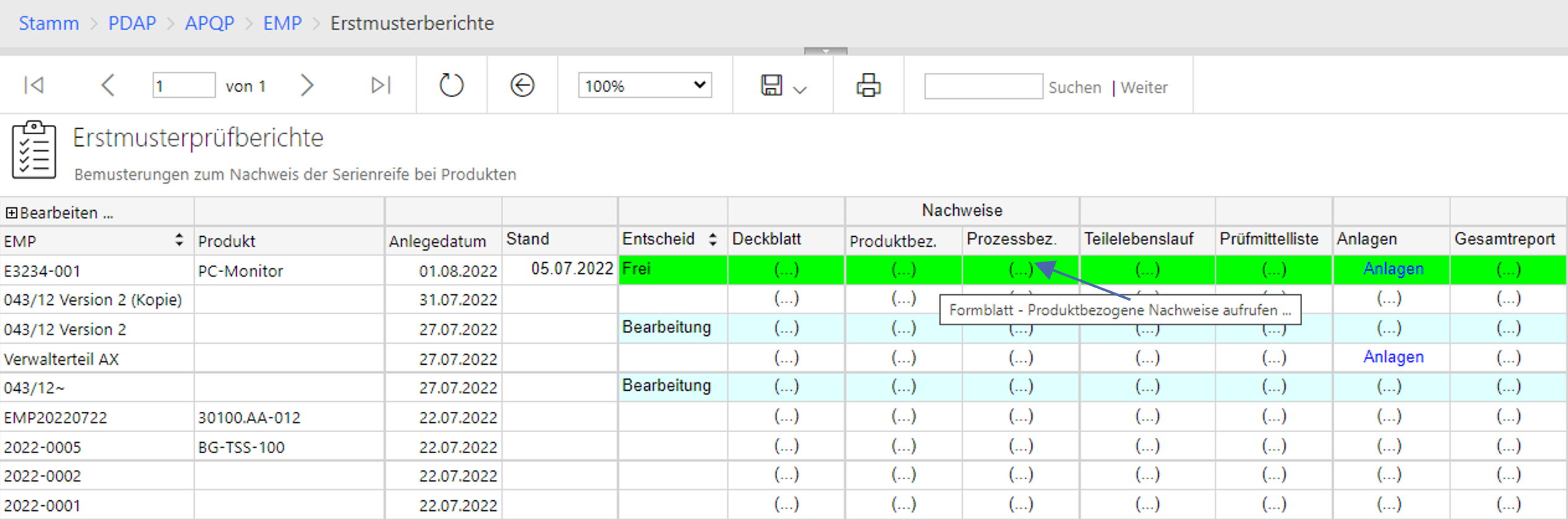Open Gesamtreport (...) for 043/12 Version 2 (Kopie)

1509,299
